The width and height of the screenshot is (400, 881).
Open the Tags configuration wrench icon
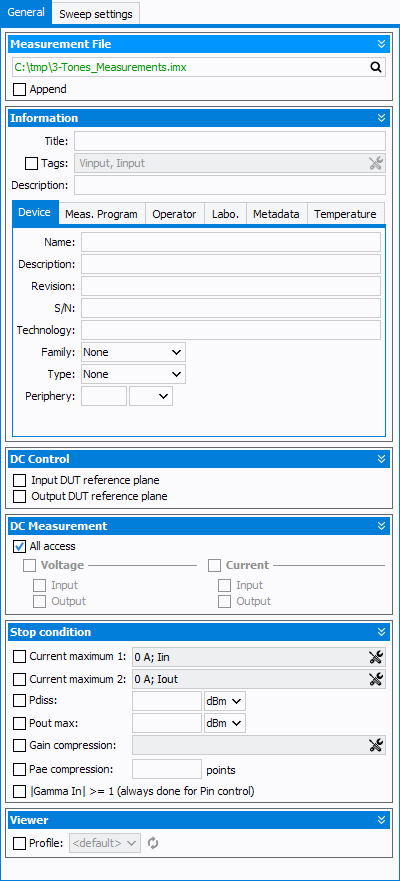tap(375, 163)
